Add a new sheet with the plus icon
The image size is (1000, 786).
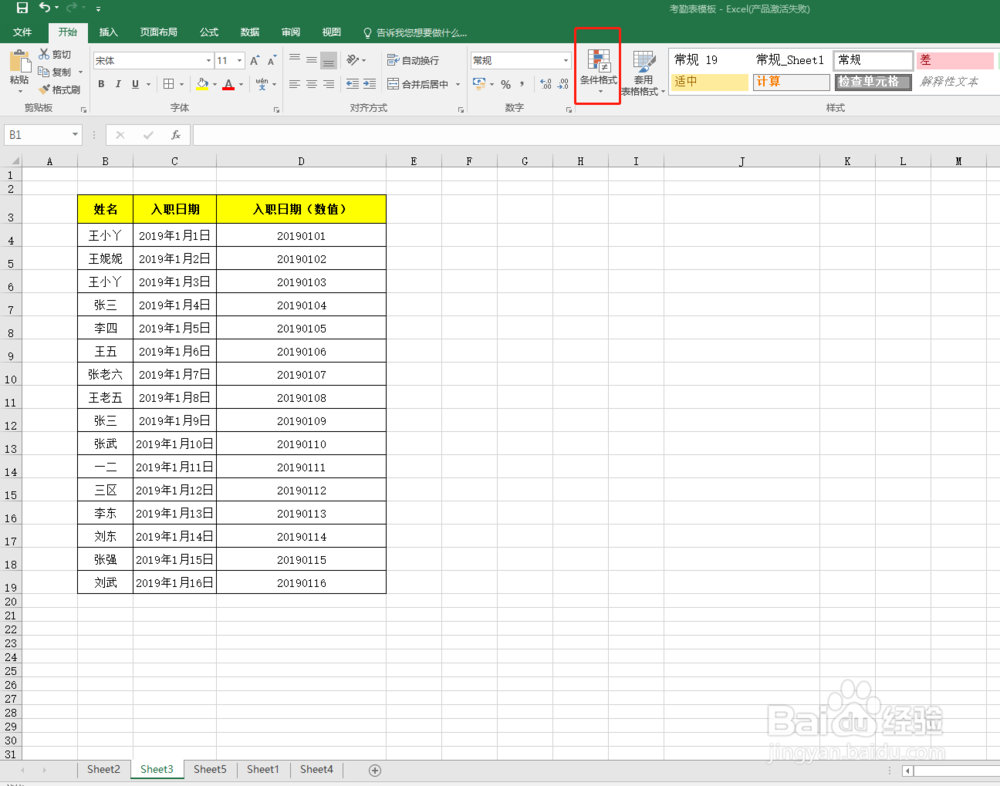[x=375, y=770]
